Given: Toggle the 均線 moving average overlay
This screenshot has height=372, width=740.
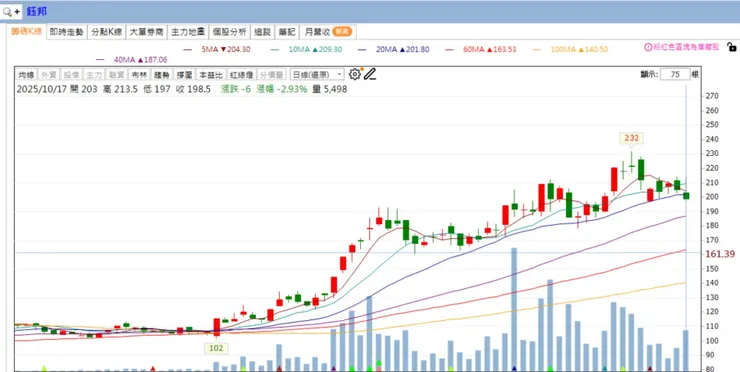Looking at the screenshot, I should 26,75.
